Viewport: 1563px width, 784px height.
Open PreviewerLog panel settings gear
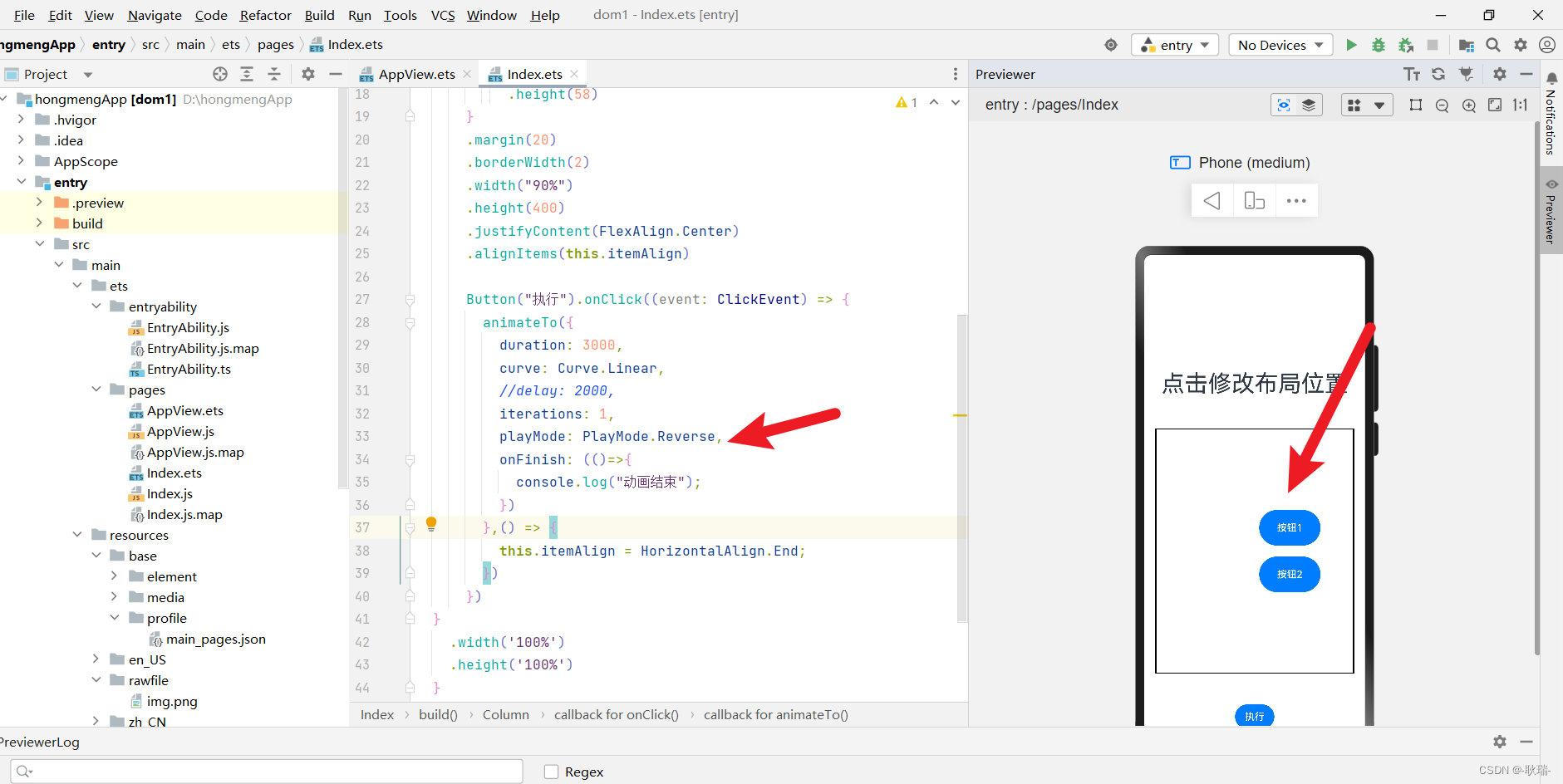click(x=1500, y=742)
